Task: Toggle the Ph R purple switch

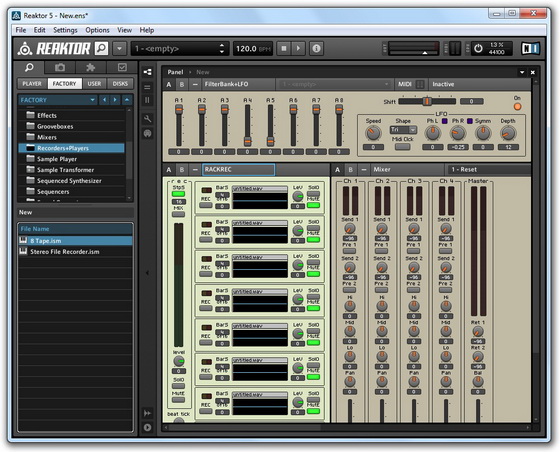Action: [x=470, y=121]
